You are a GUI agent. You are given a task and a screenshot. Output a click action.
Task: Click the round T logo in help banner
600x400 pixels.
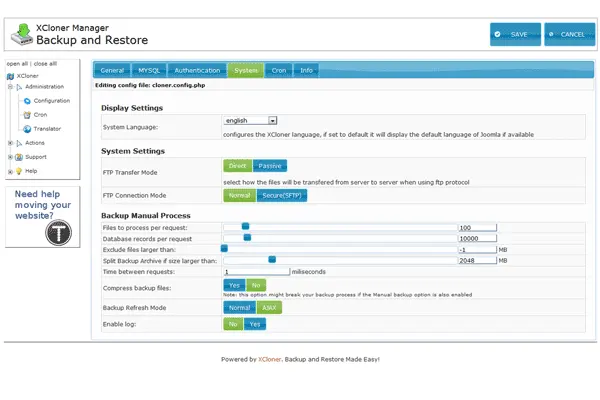(57, 230)
